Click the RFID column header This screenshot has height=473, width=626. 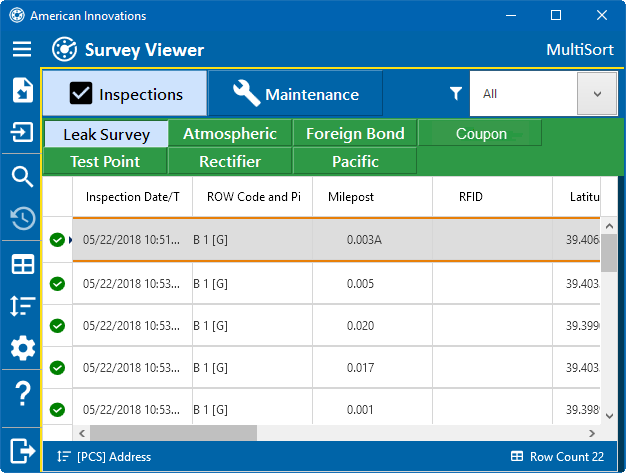click(x=492, y=196)
